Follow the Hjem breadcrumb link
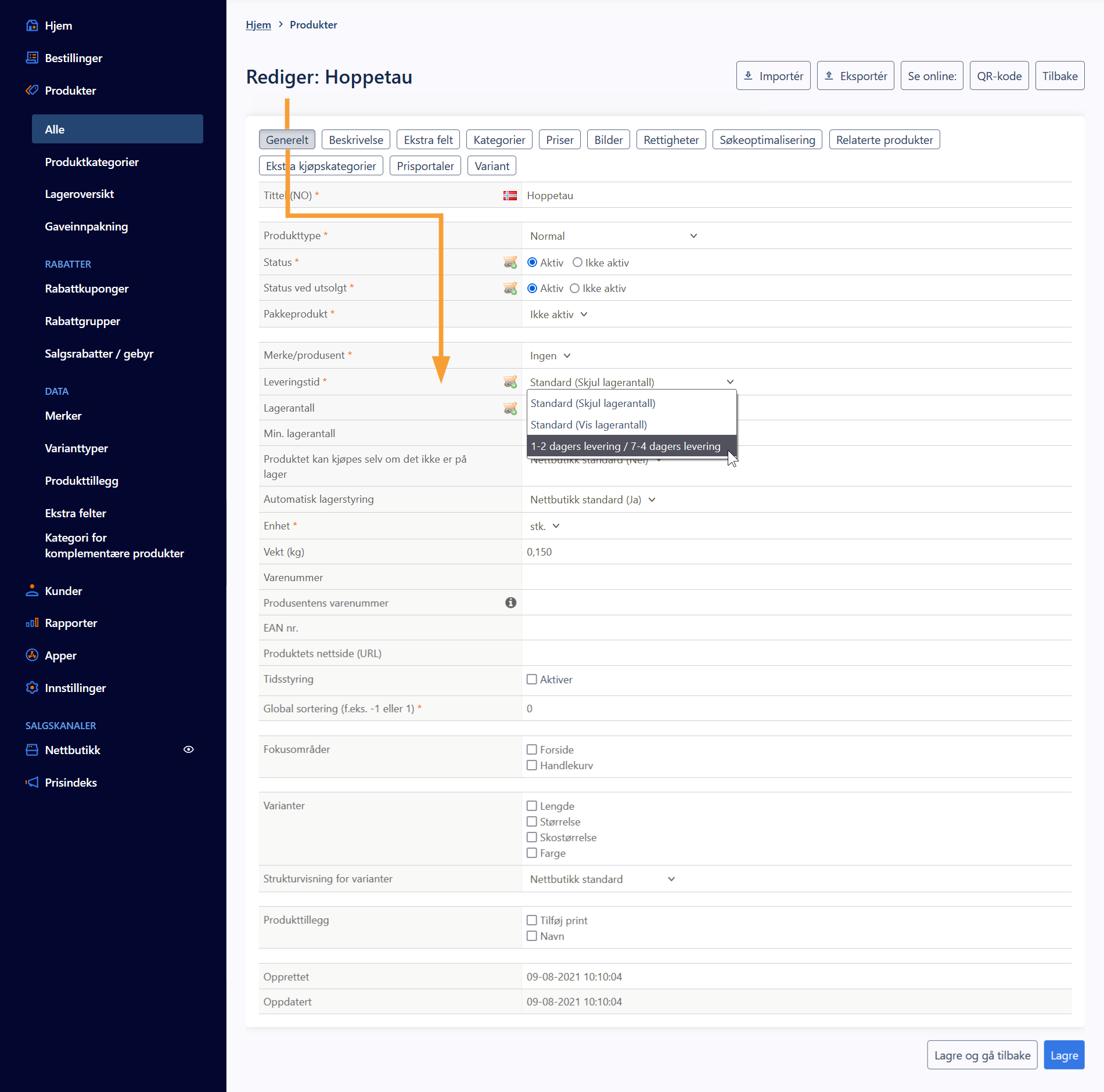This screenshot has height=1092, width=1104. point(258,24)
